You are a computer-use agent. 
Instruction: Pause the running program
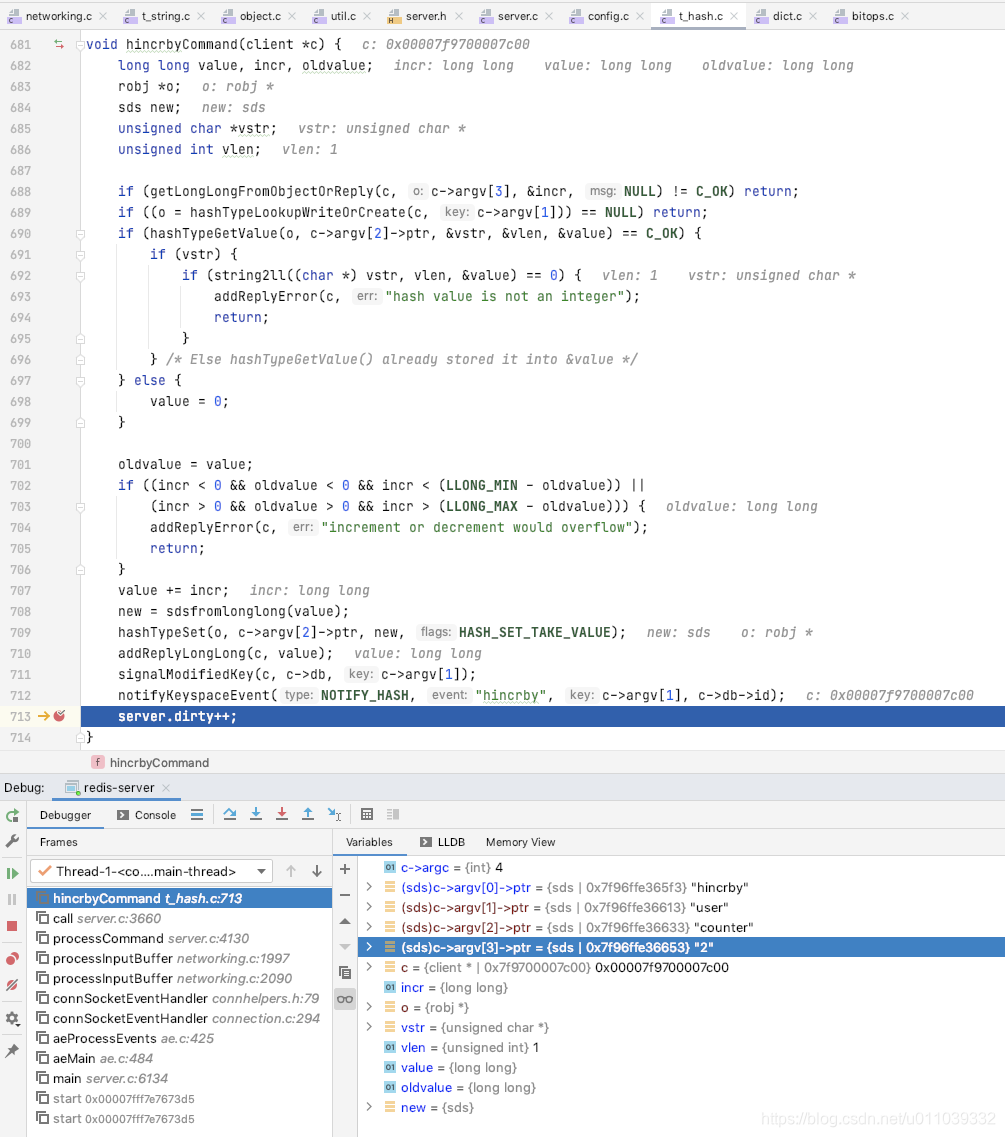[x=12, y=900]
